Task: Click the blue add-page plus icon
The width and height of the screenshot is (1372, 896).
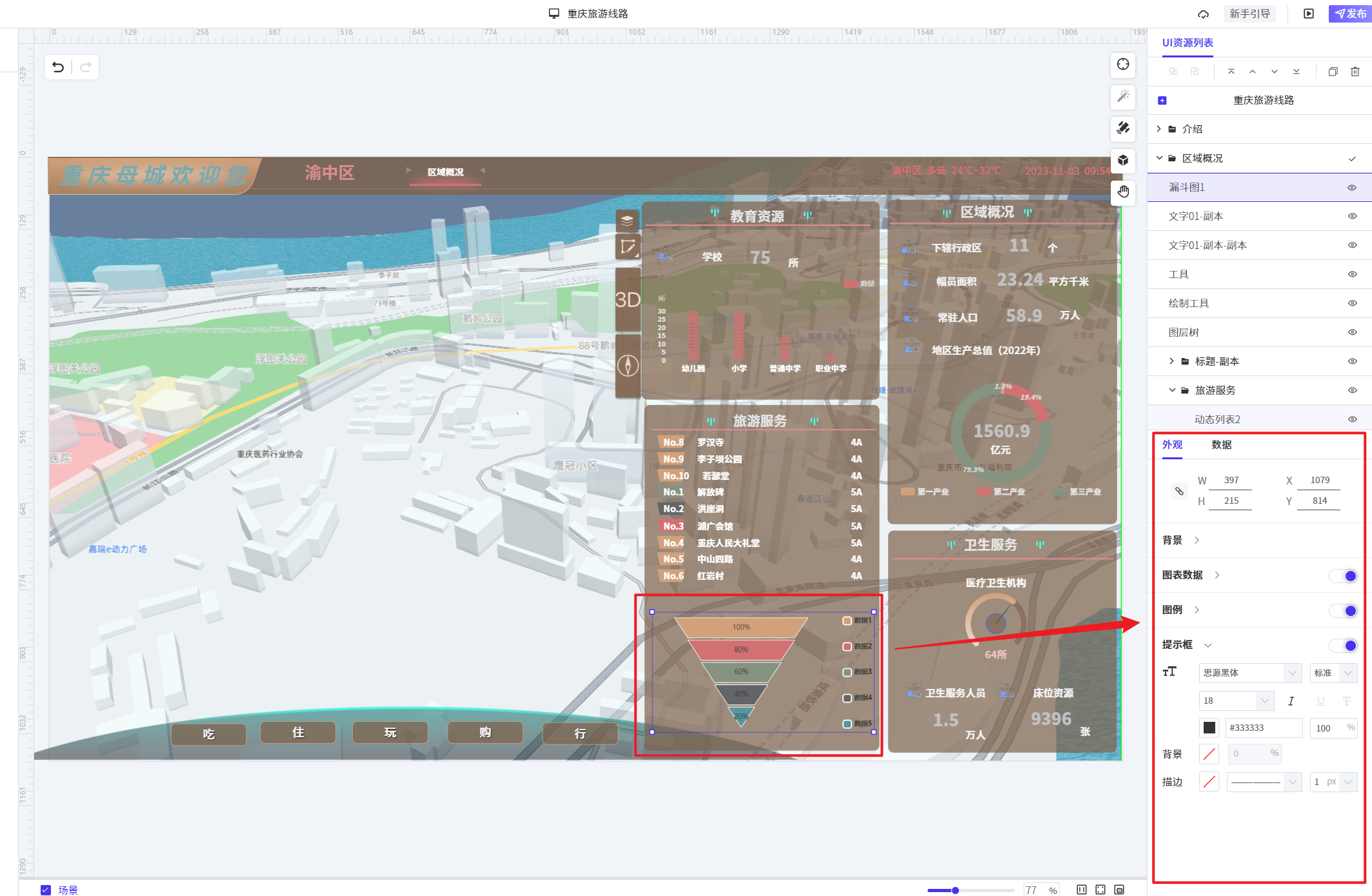Action: tap(1162, 100)
